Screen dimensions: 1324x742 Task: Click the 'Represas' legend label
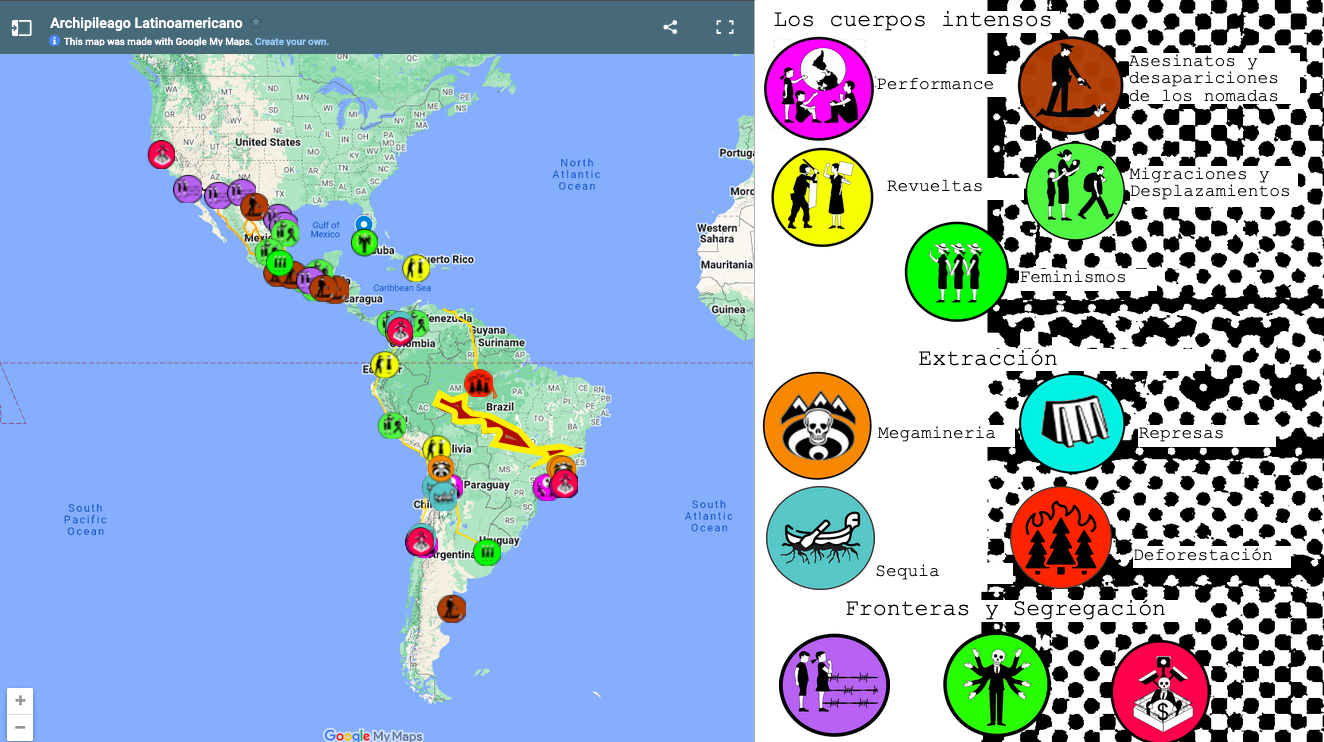[1181, 433]
